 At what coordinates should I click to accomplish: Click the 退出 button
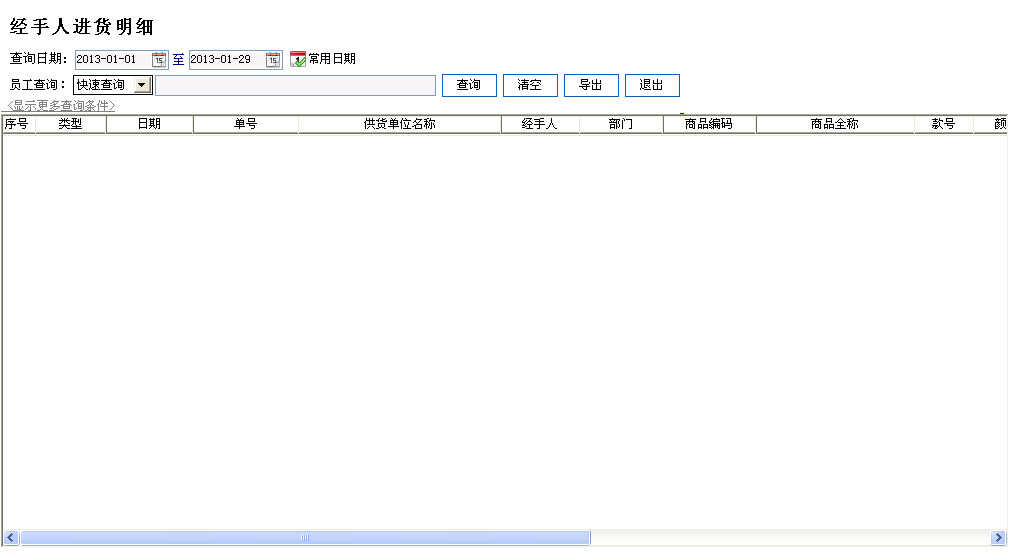(652, 85)
